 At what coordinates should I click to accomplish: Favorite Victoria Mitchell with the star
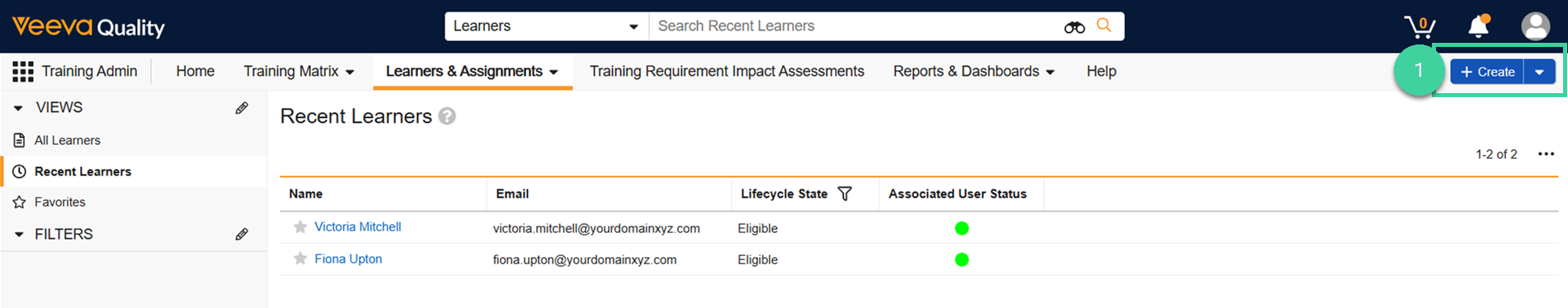tap(300, 227)
